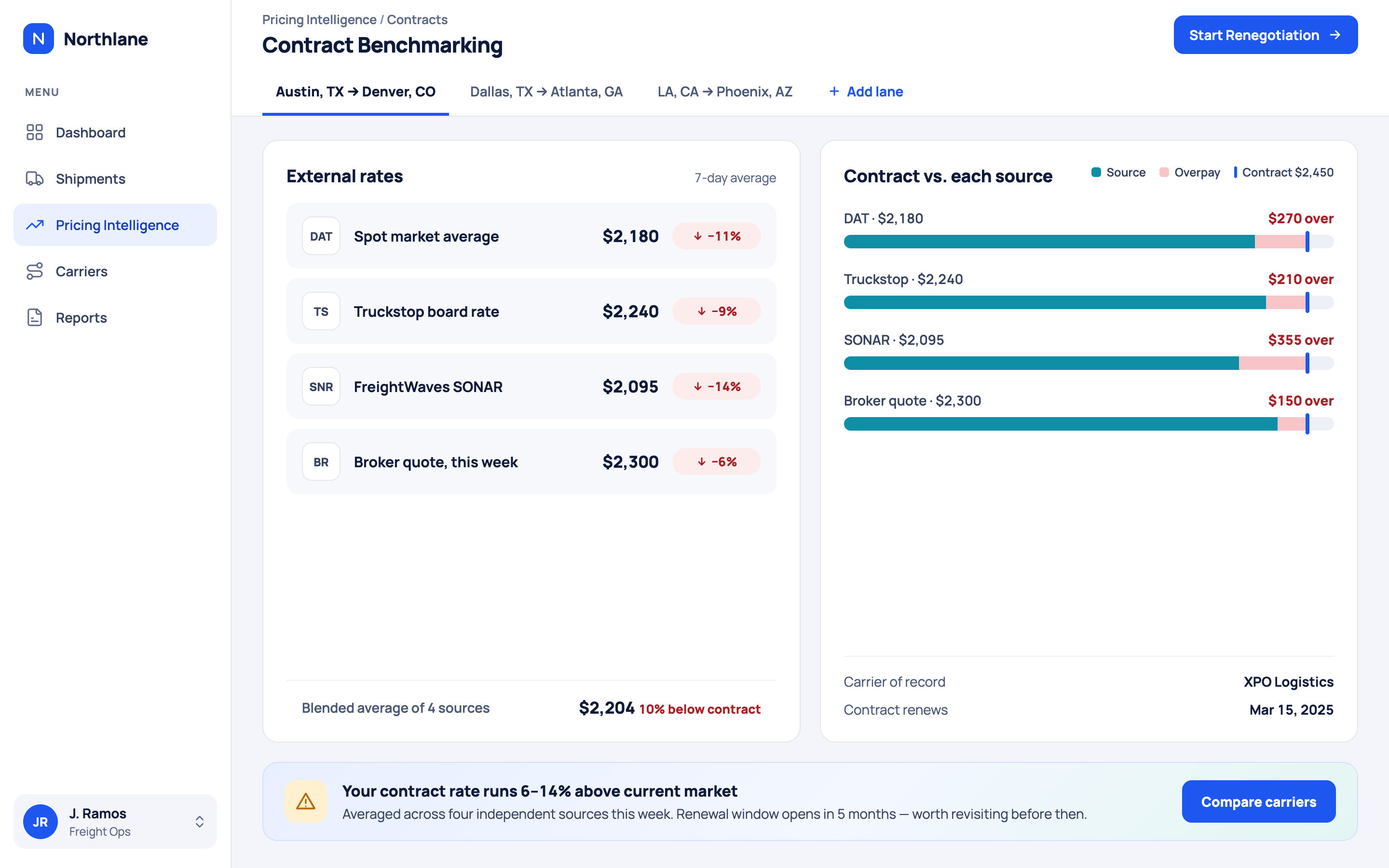
Task: Click the pink Overpay legend swatch
Action: 1164,172
